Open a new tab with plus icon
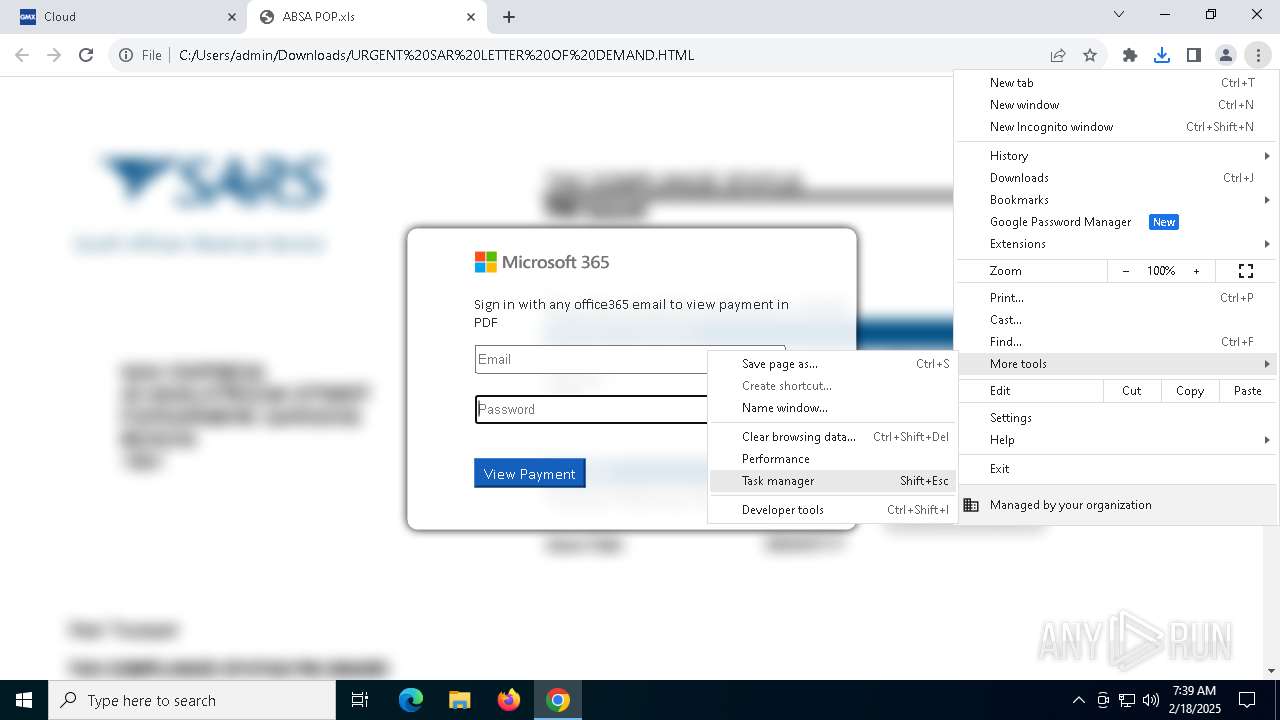The height and width of the screenshot is (720, 1280). click(509, 17)
